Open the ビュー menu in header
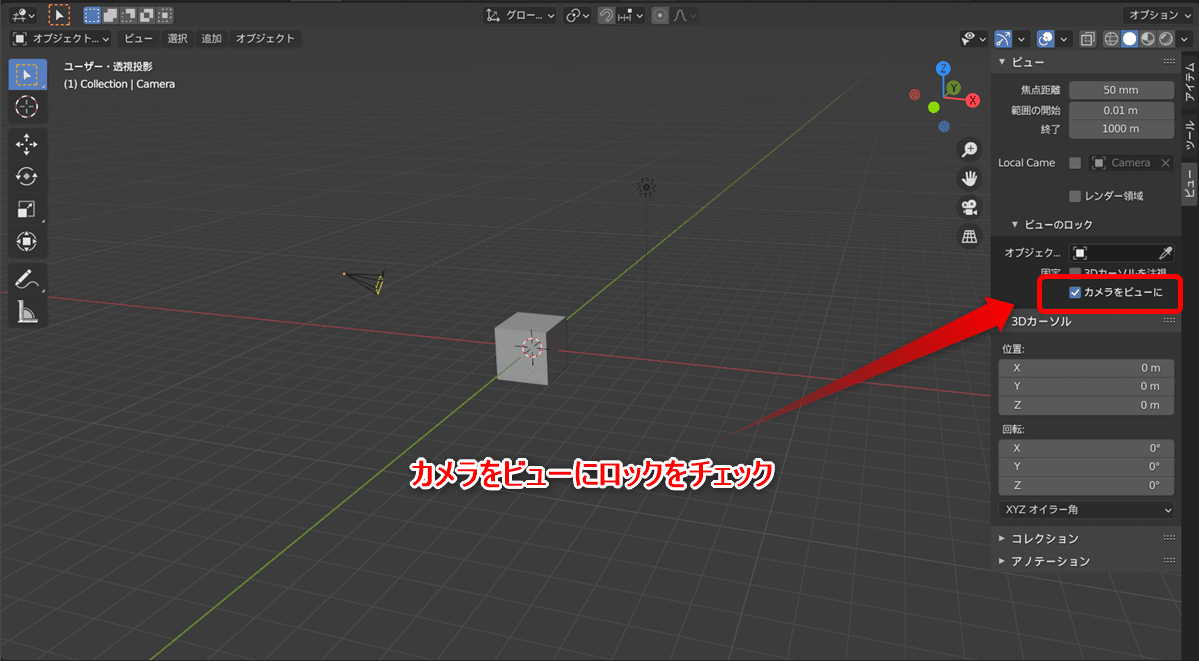 (138, 38)
